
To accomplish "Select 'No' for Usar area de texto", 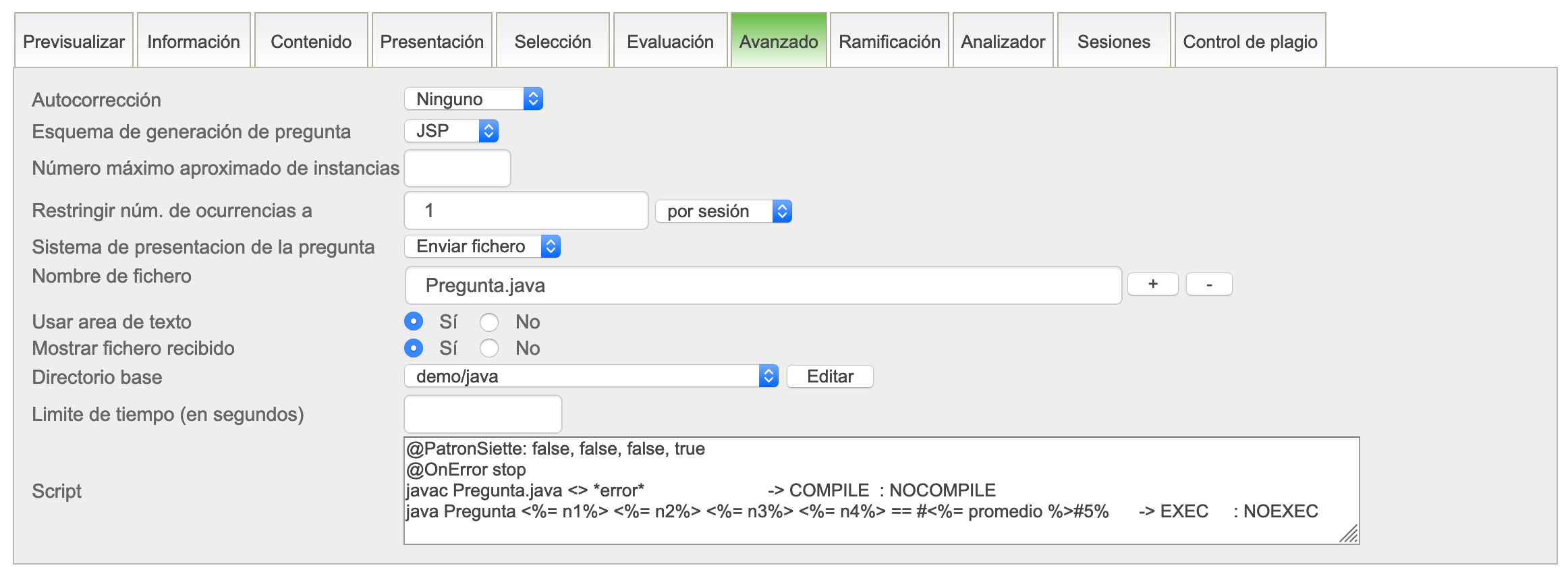I will [489, 322].
